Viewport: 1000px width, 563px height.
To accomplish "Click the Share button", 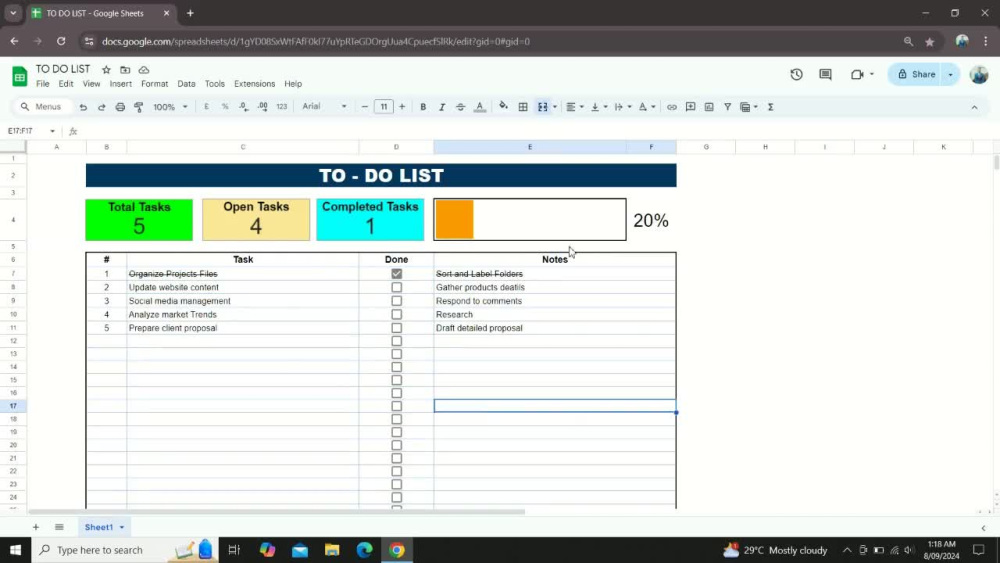I will tap(916, 75).
